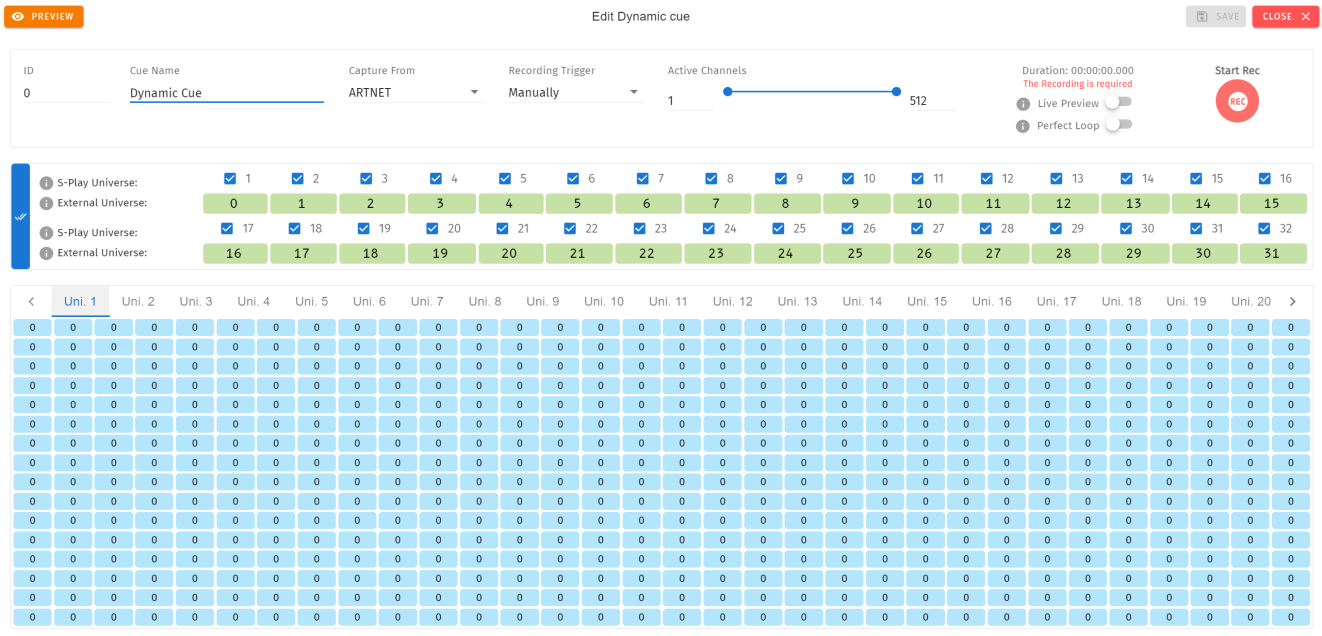Image resolution: width=1322 pixels, height=636 pixels.
Task: Start recording with the red REC button
Action: (1237, 101)
